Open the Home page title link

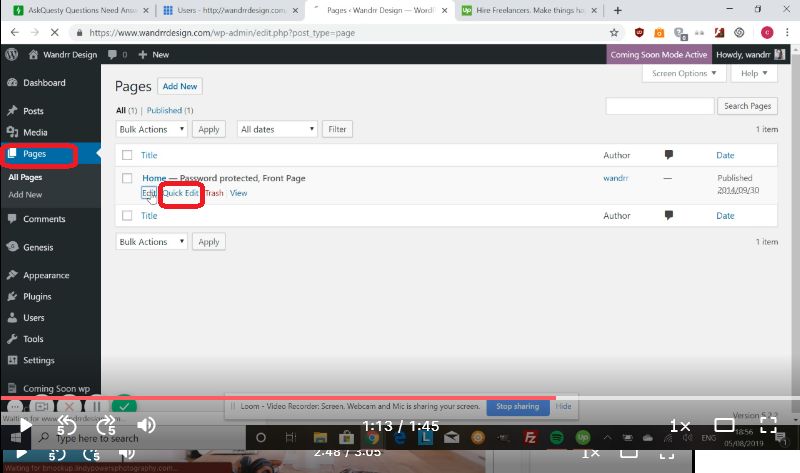pyautogui.click(x=154, y=178)
